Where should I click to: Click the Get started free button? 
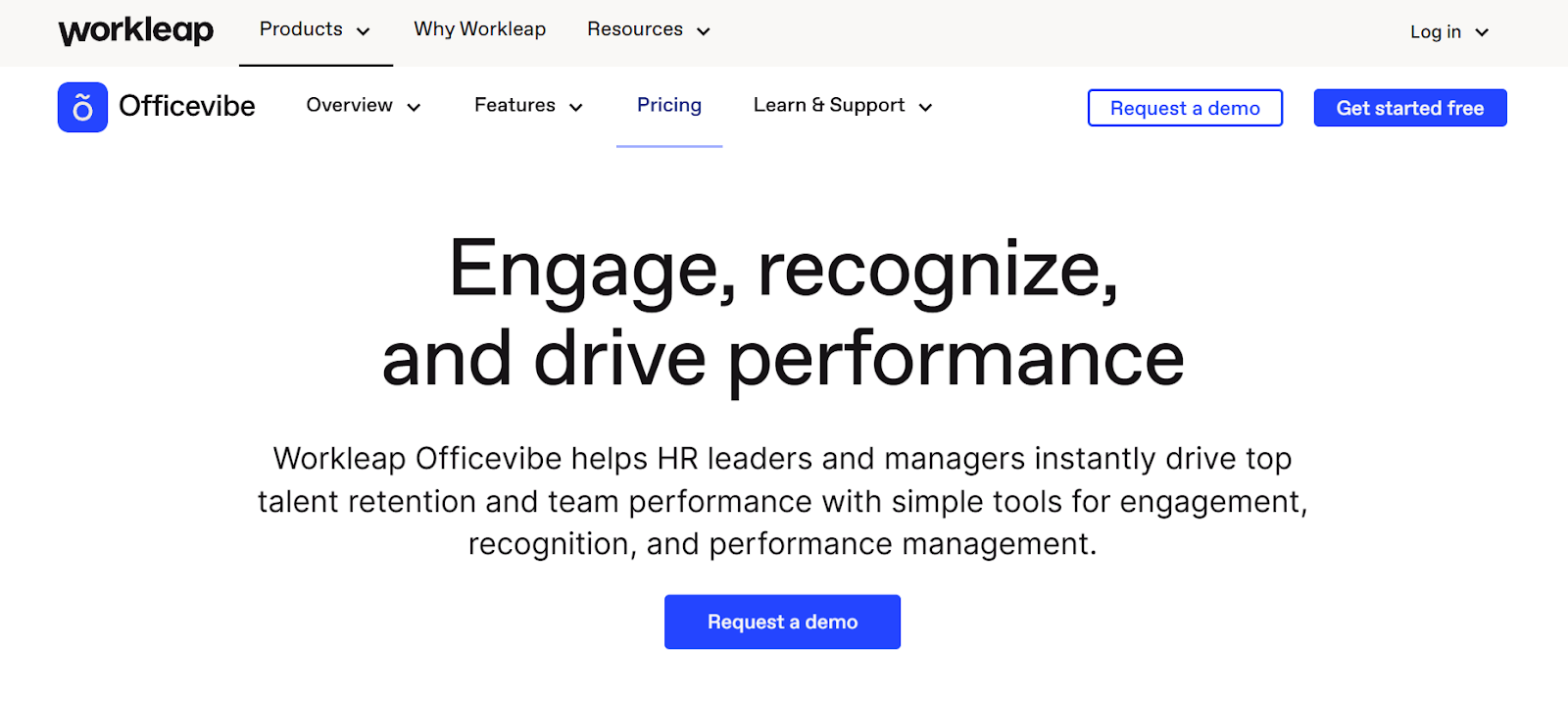[1410, 108]
